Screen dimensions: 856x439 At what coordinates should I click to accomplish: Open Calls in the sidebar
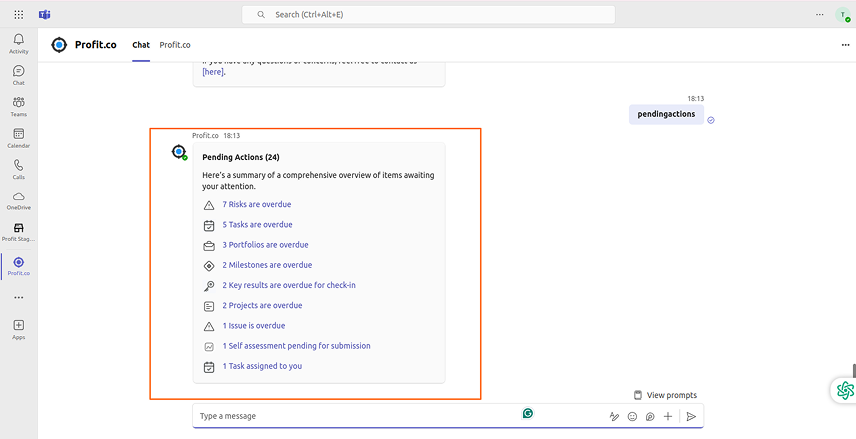point(19,169)
